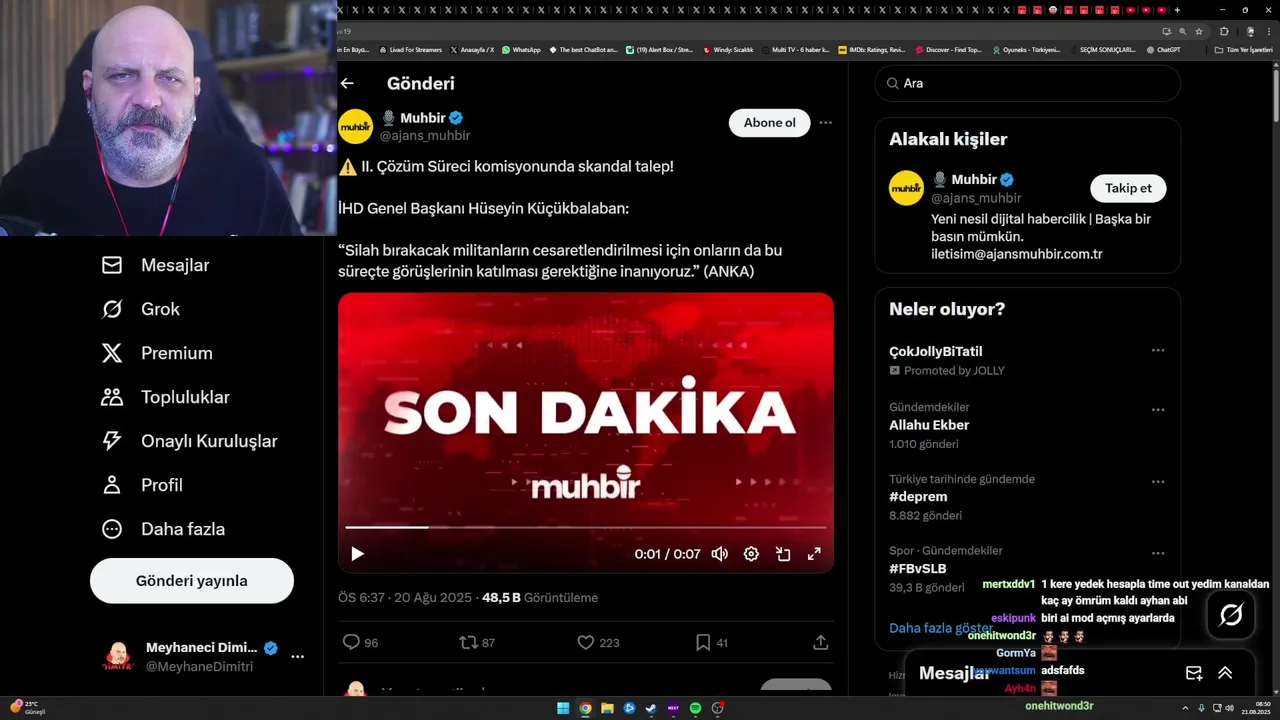Go back using the Gönderi back arrow
Screen dimensions: 1280x720
347,83
